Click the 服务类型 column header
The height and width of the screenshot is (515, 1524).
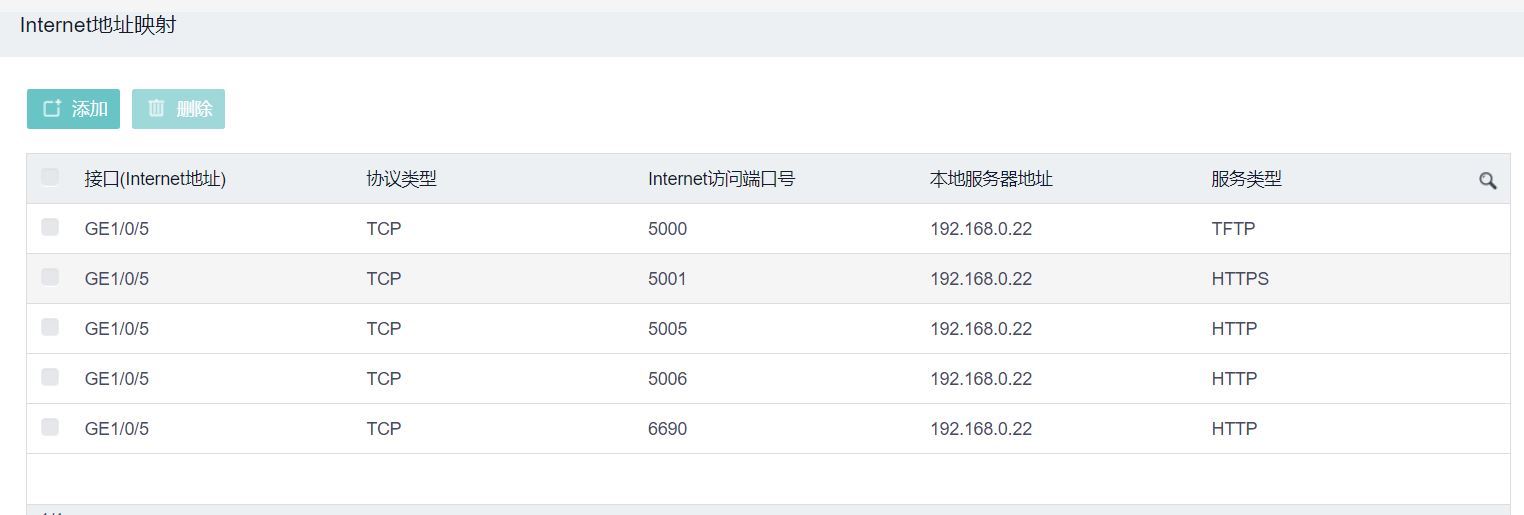coord(1246,179)
